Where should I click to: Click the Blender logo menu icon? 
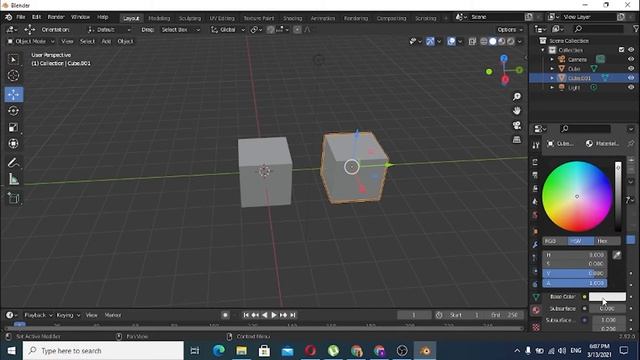(8, 17)
